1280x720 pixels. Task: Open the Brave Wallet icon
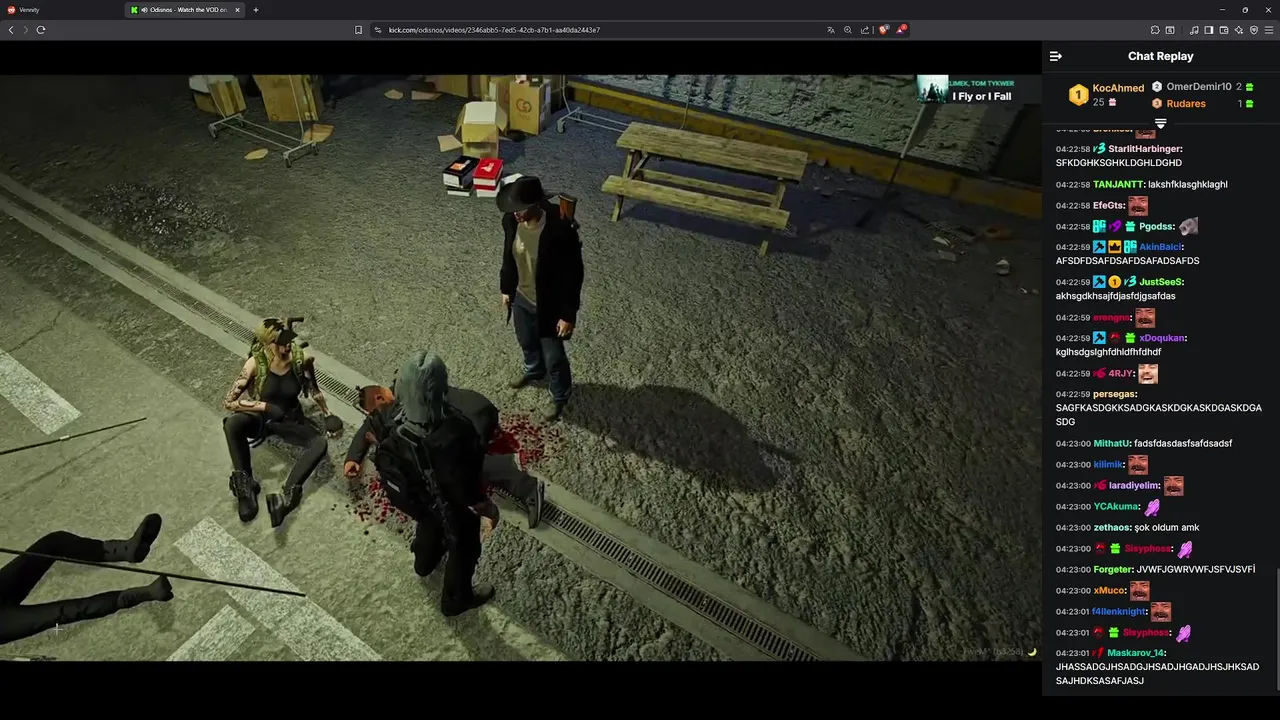(x=1224, y=30)
